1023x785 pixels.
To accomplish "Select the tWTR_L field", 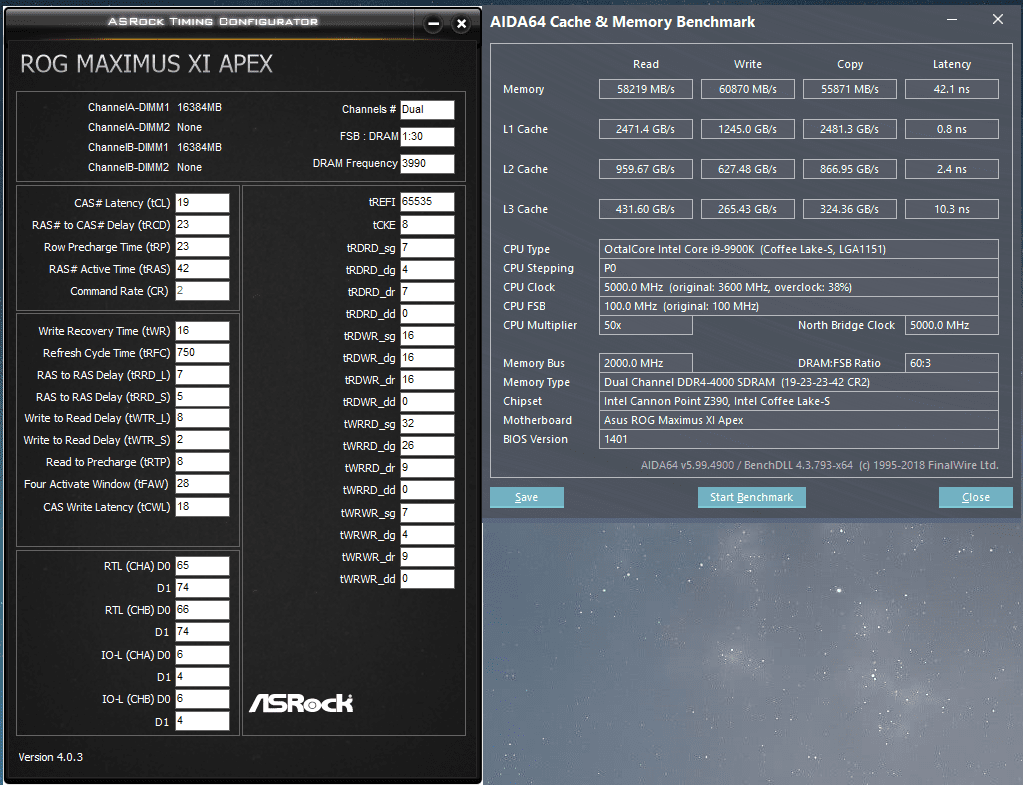I will click(202, 418).
